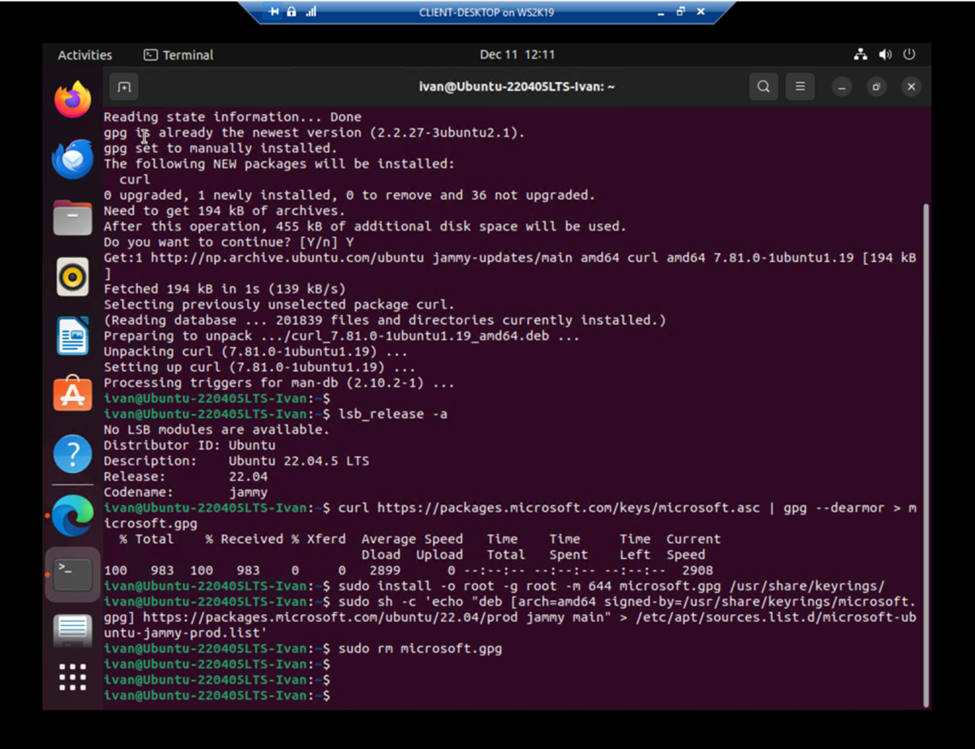975x749 pixels.
Task: Launch Microsoft Edge from the dock
Action: coord(73,515)
